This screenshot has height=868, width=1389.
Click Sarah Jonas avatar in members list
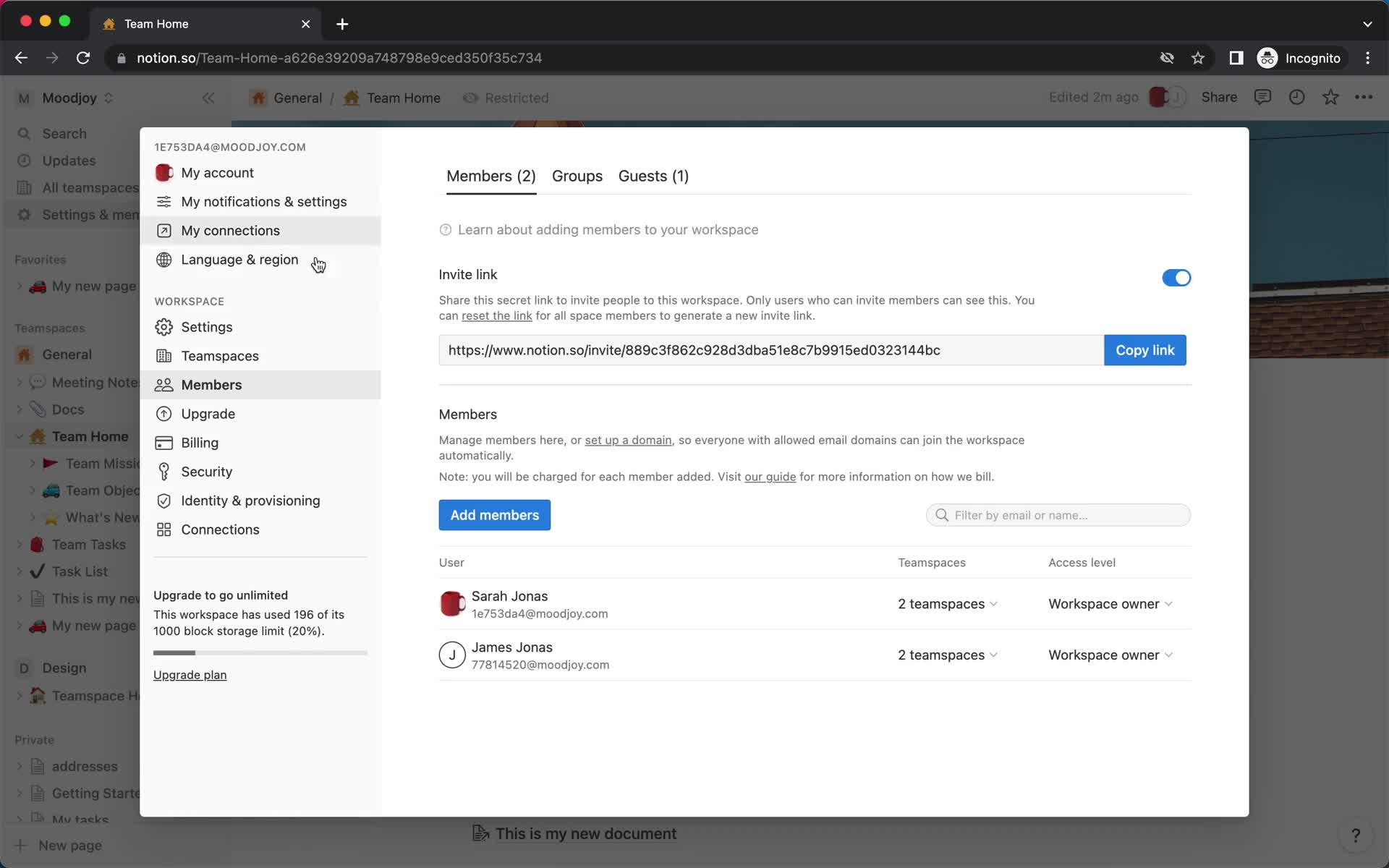point(452,604)
